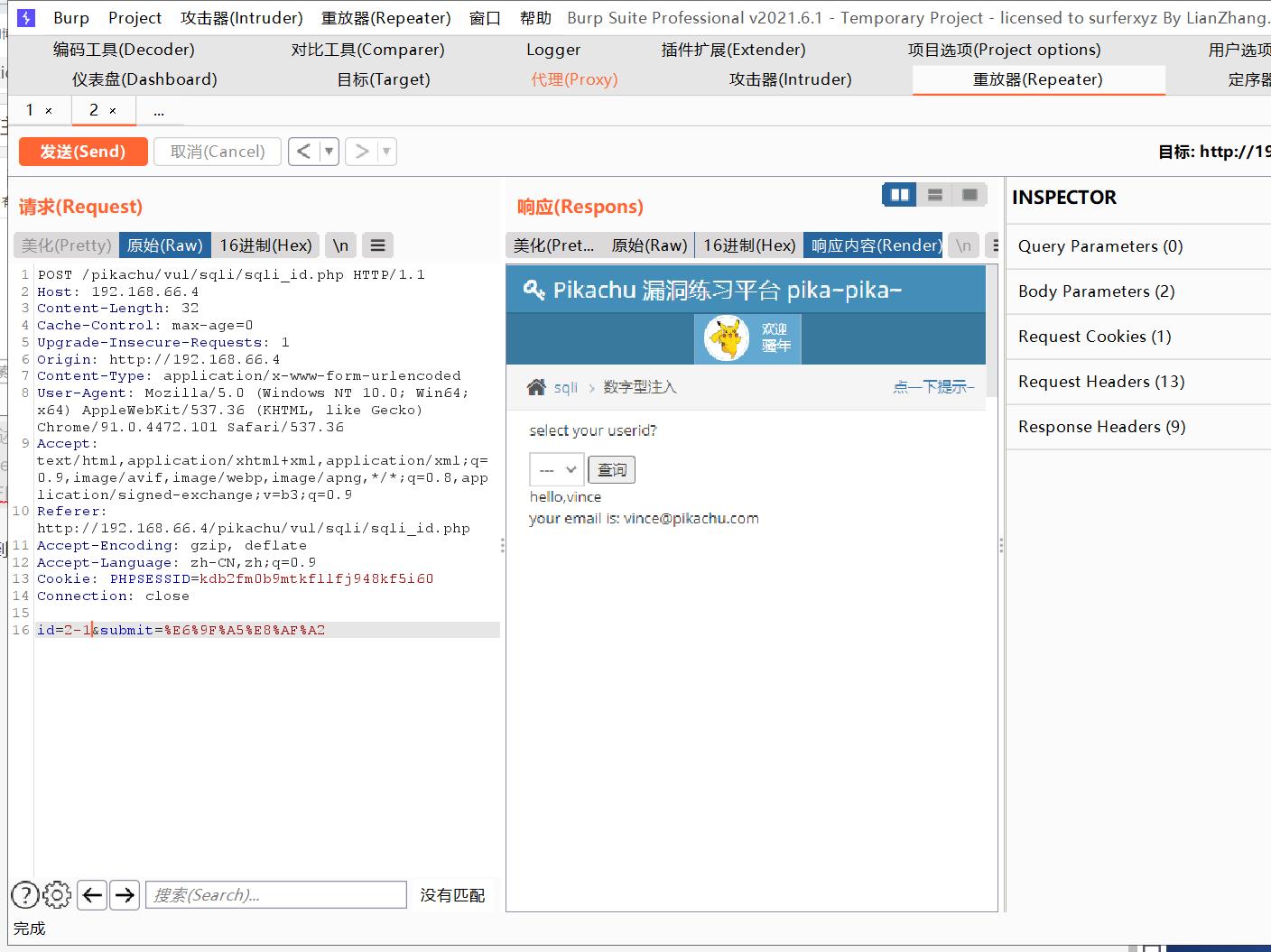Click the 查询 query button
The image size is (1271, 952).
pos(612,469)
